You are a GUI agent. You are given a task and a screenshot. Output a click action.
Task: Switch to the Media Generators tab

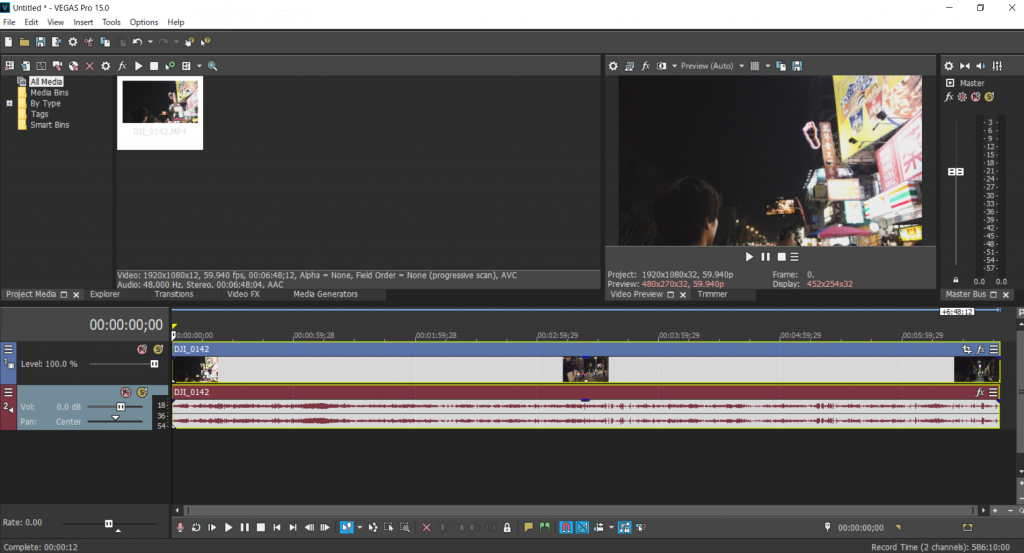coord(325,294)
